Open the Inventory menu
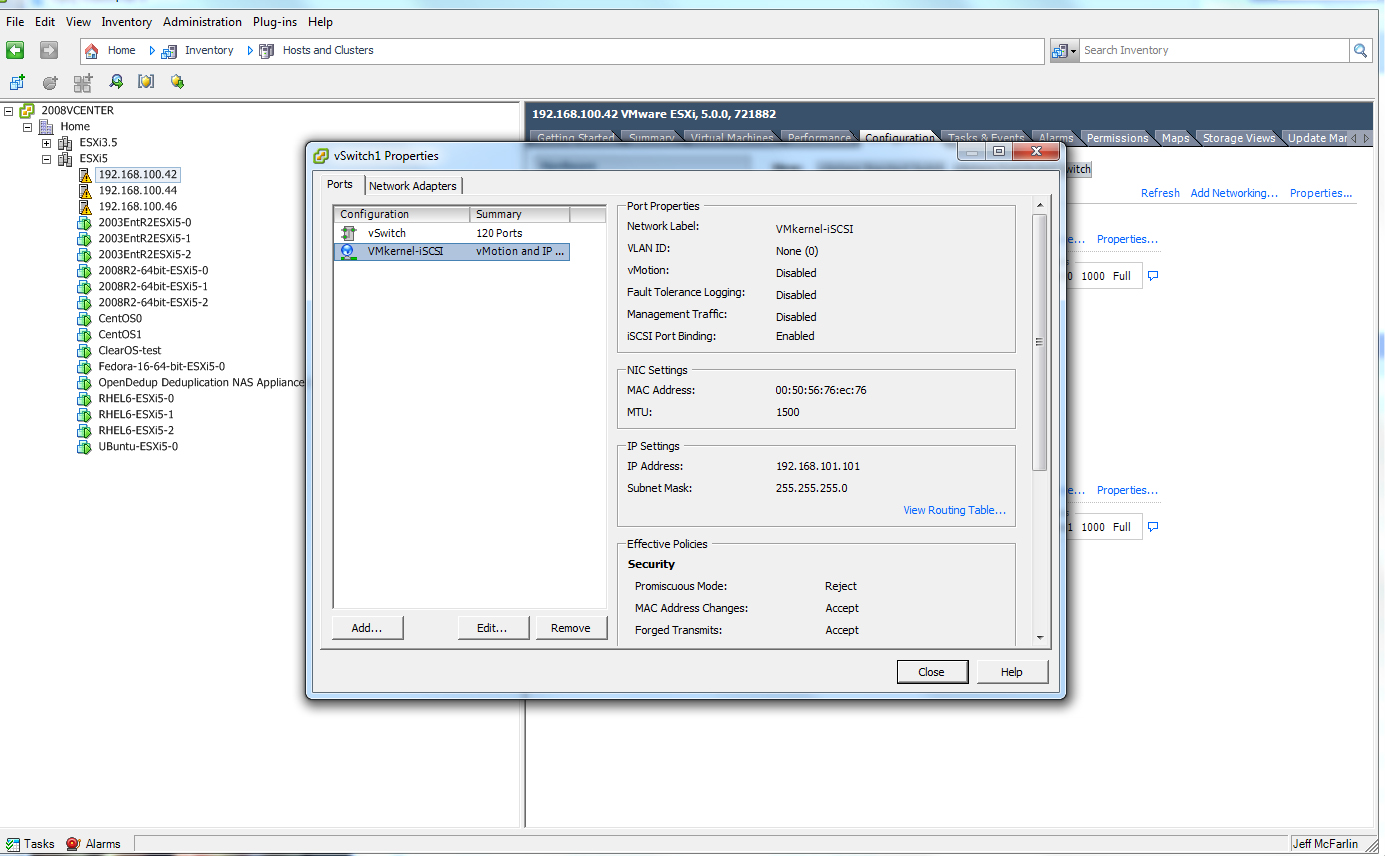Viewport: 1385px width, 856px height. (x=126, y=22)
